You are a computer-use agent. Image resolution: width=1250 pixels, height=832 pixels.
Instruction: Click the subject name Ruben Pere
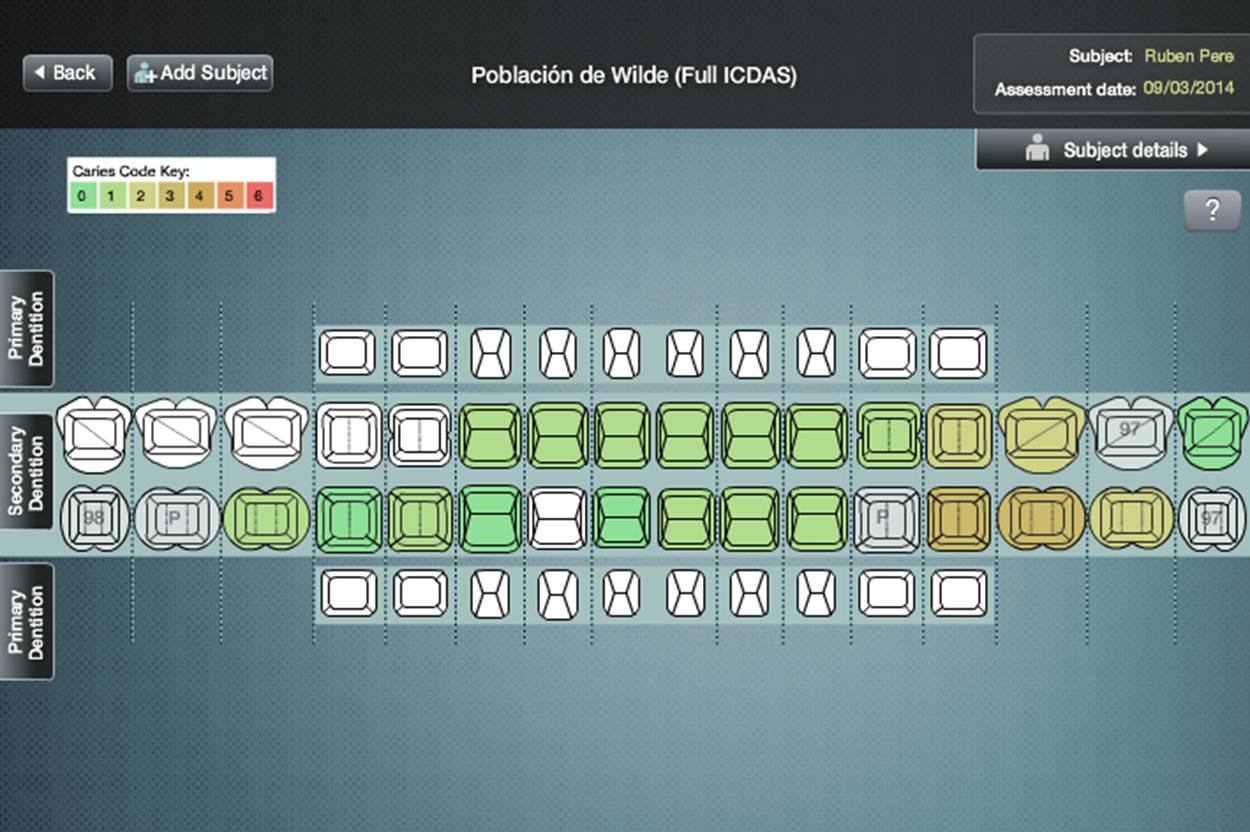pyautogui.click(x=1189, y=56)
